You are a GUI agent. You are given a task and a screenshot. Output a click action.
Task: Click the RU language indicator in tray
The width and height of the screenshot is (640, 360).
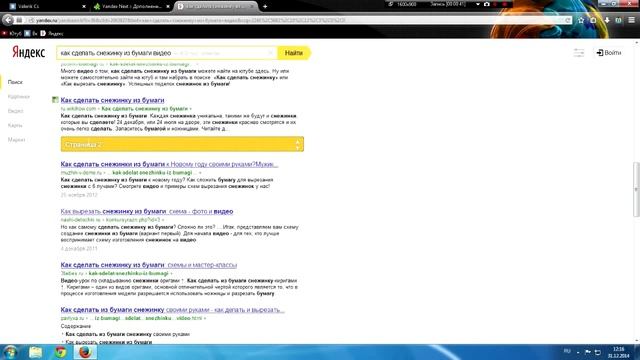tap(567, 351)
